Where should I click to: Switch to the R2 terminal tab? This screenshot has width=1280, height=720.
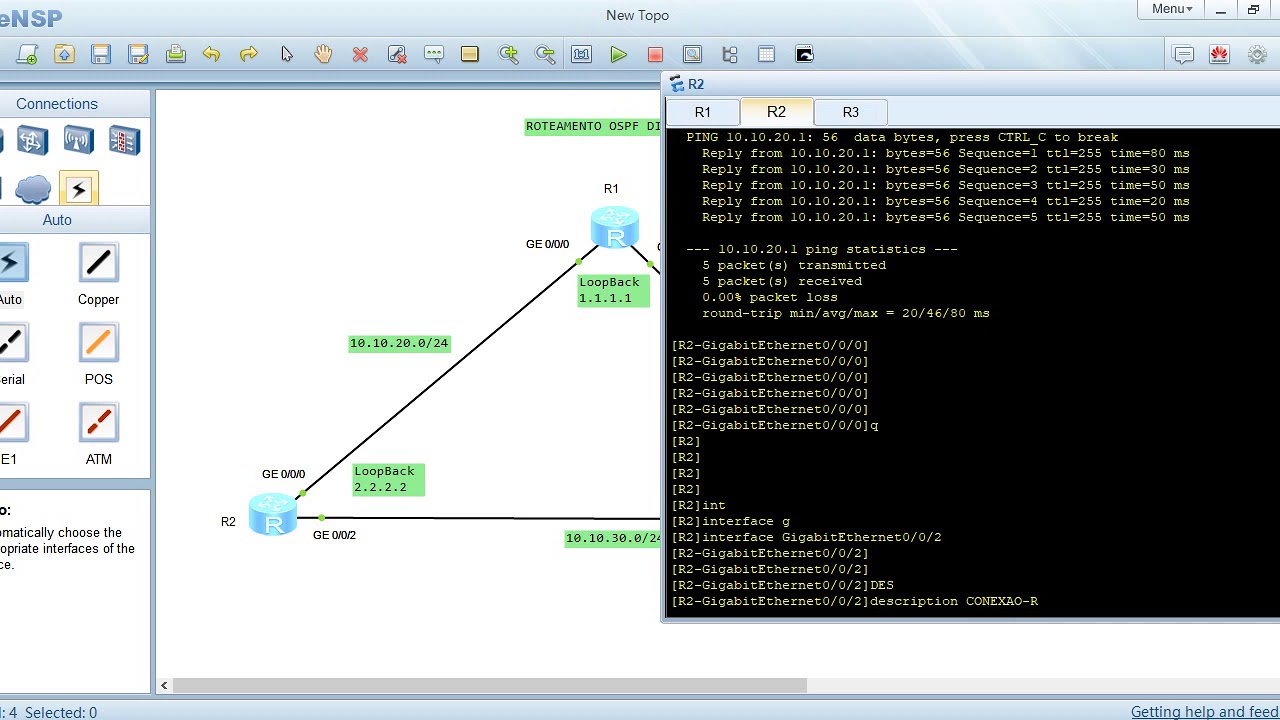point(777,112)
